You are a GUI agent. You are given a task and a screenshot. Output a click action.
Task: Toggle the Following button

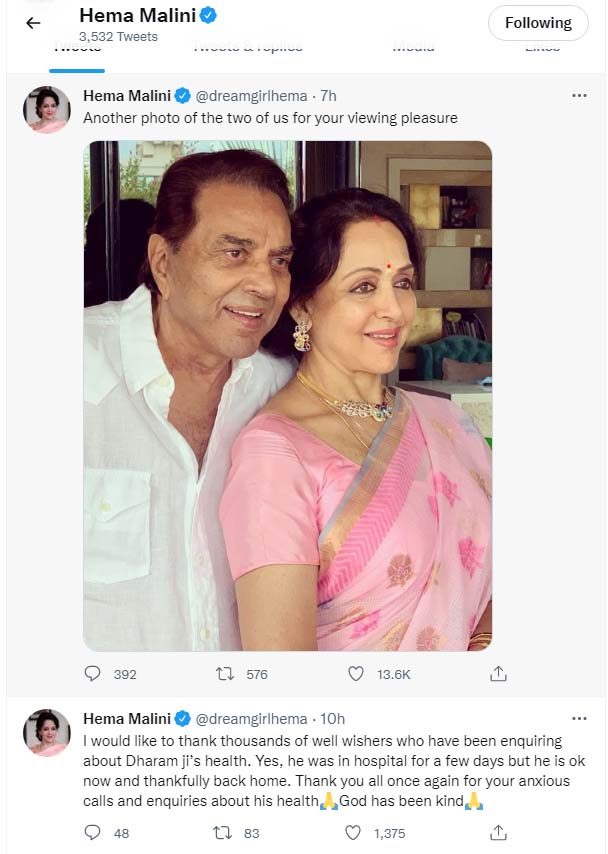[x=538, y=23]
